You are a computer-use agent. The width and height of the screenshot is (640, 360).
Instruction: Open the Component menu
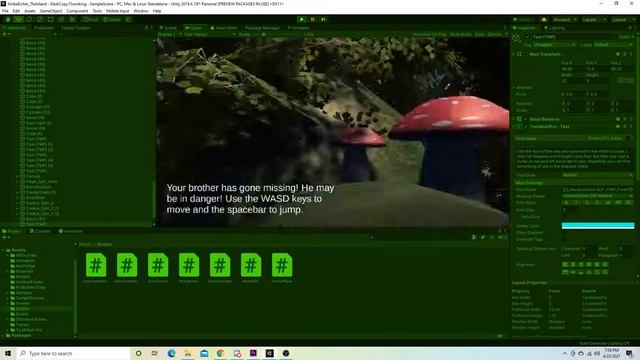[77, 11]
